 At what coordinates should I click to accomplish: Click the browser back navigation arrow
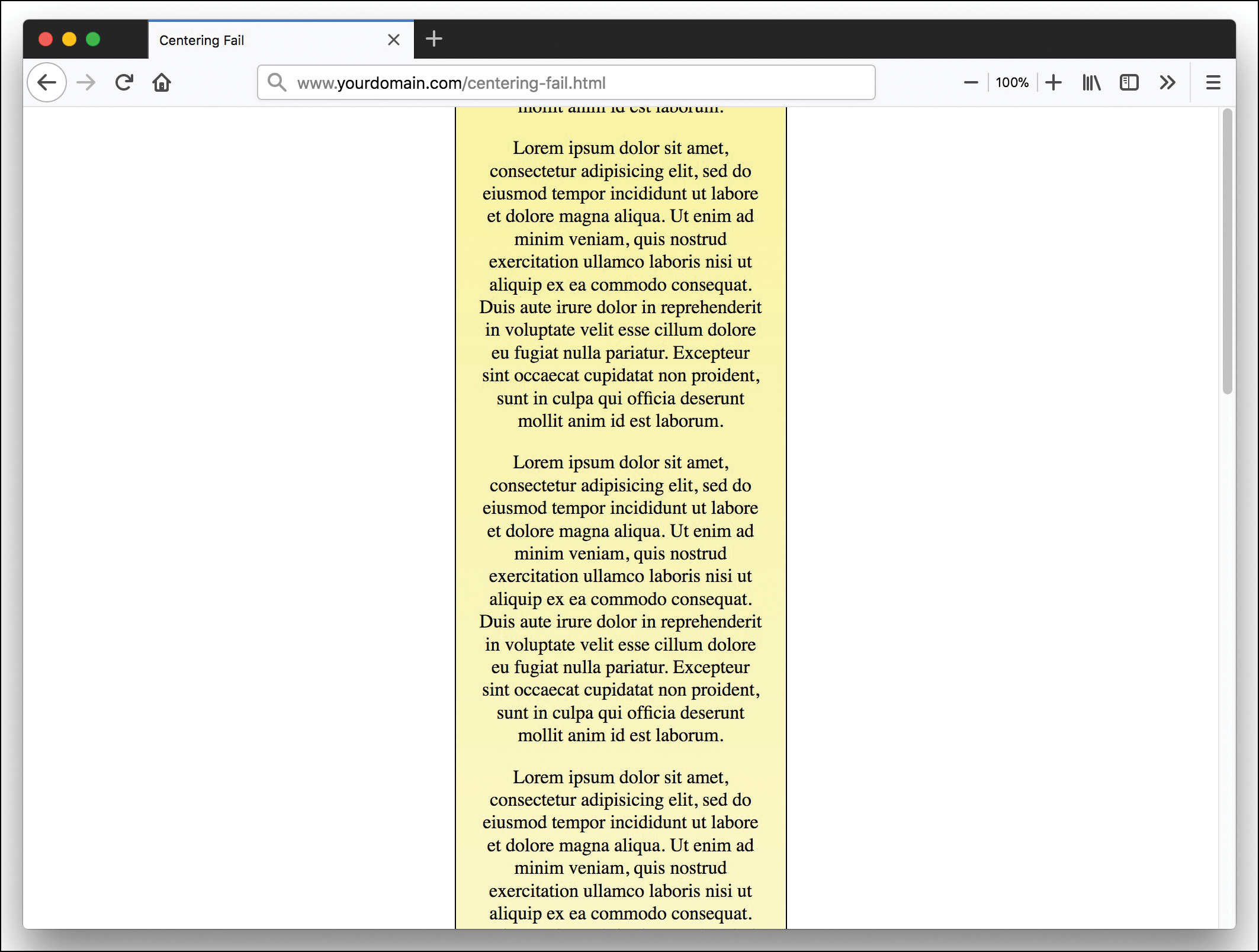47,82
